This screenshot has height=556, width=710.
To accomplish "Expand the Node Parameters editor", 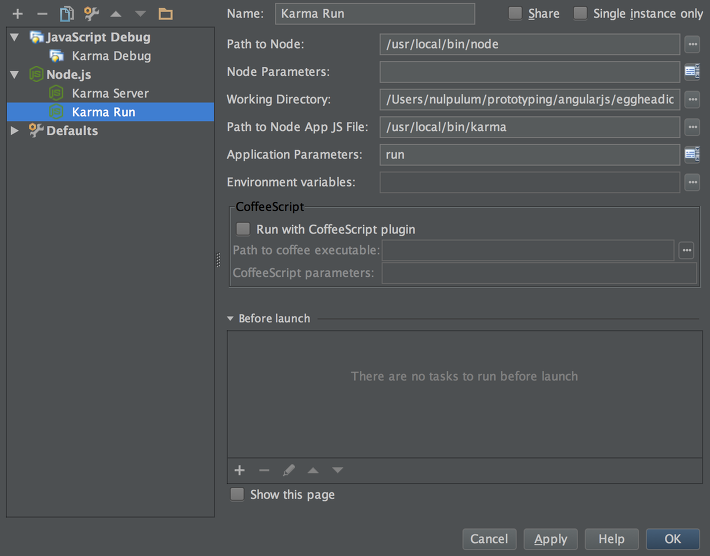I will tap(692, 72).
